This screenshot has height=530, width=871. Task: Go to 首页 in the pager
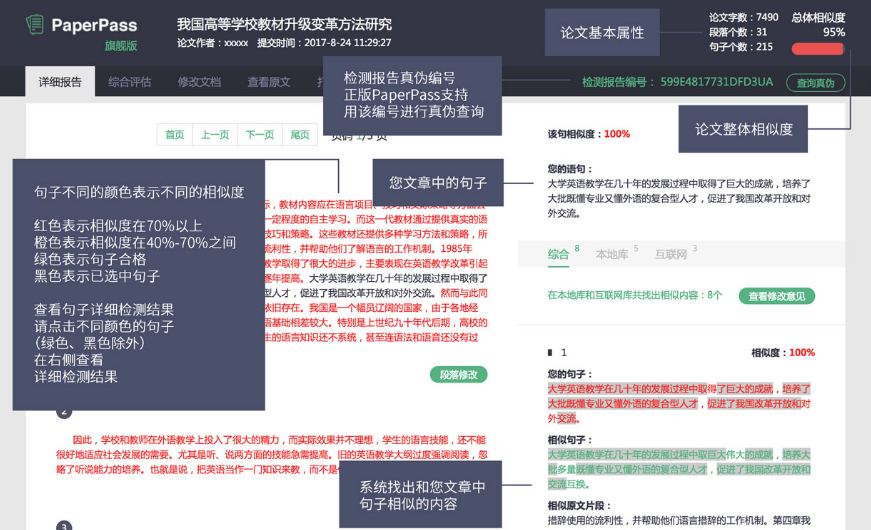click(x=175, y=134)
